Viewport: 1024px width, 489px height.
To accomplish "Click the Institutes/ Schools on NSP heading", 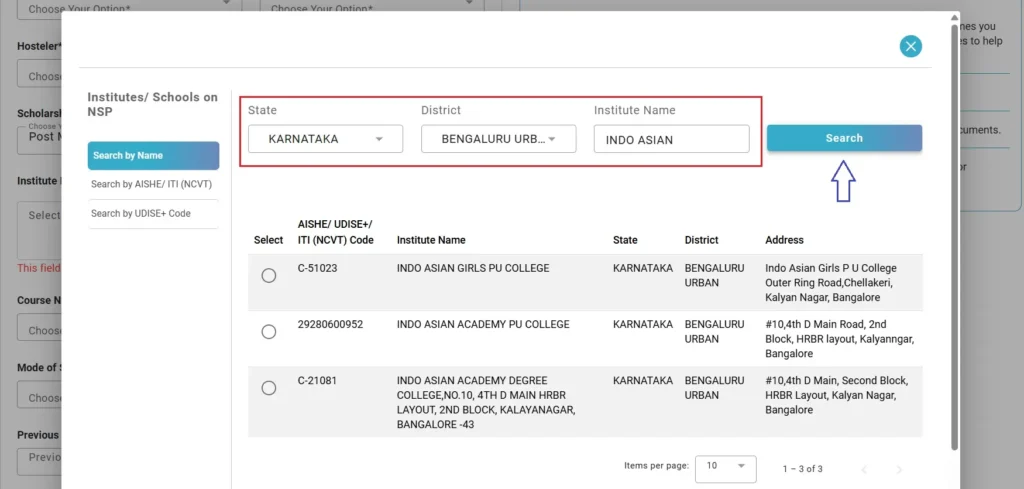I will pos(153,104).
